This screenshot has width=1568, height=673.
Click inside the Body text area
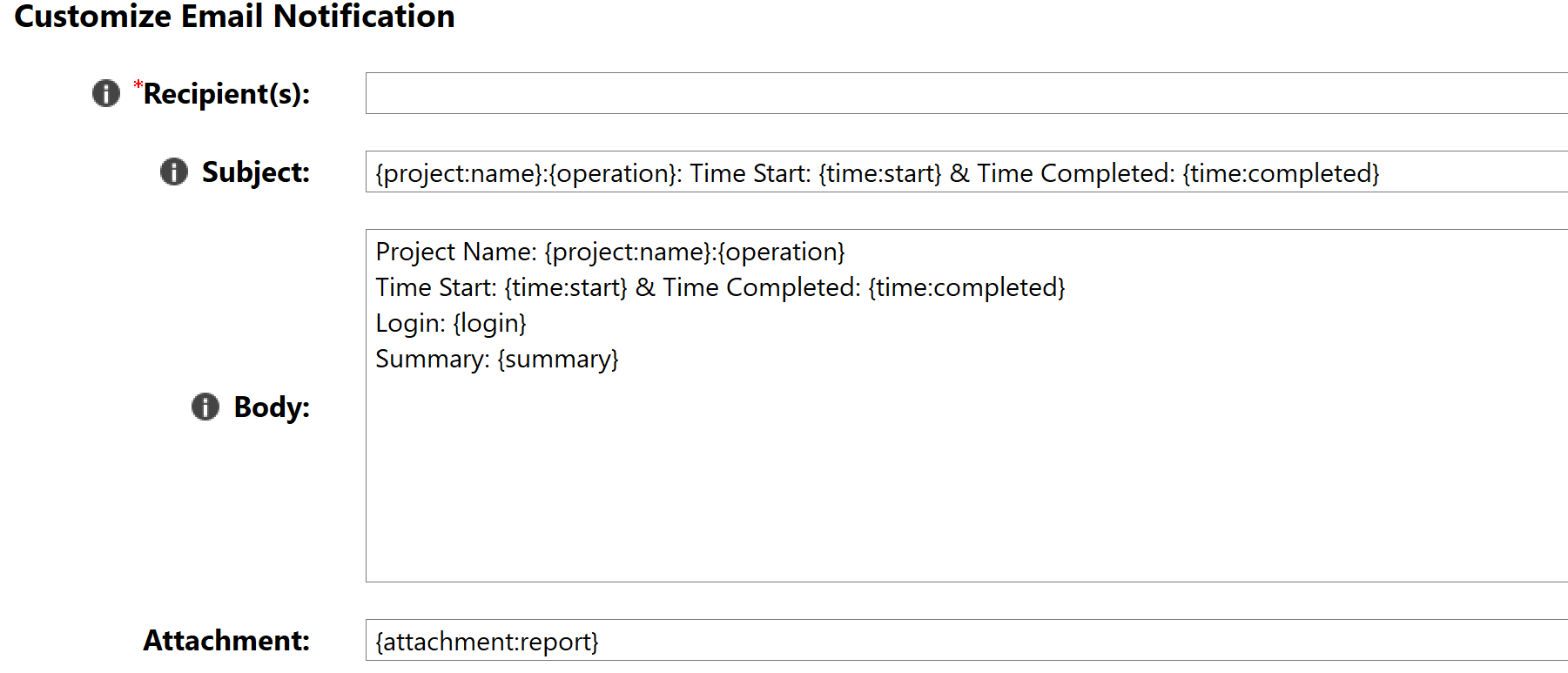coord(871,479)
